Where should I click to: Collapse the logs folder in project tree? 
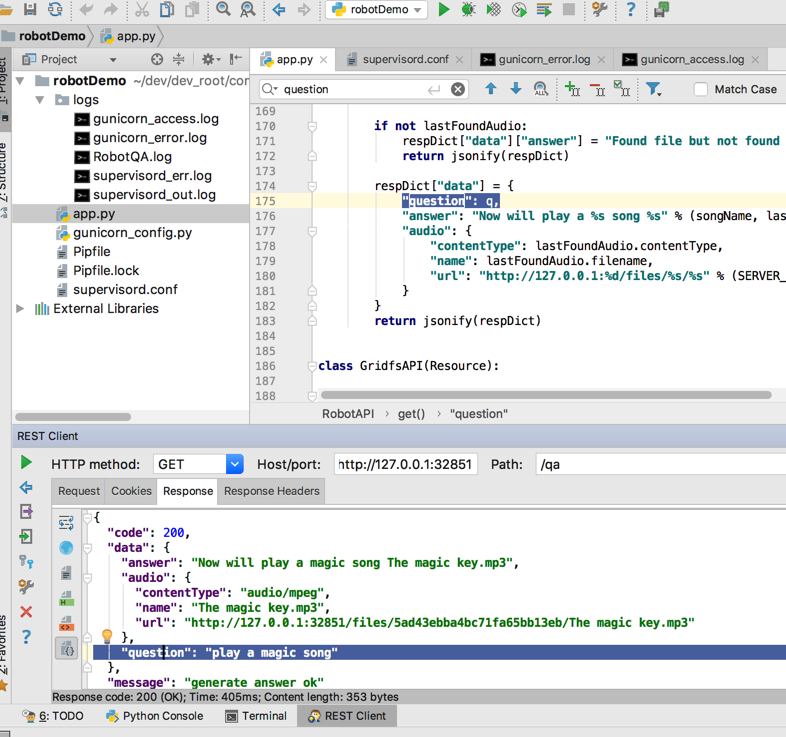(x=40, y=100)
